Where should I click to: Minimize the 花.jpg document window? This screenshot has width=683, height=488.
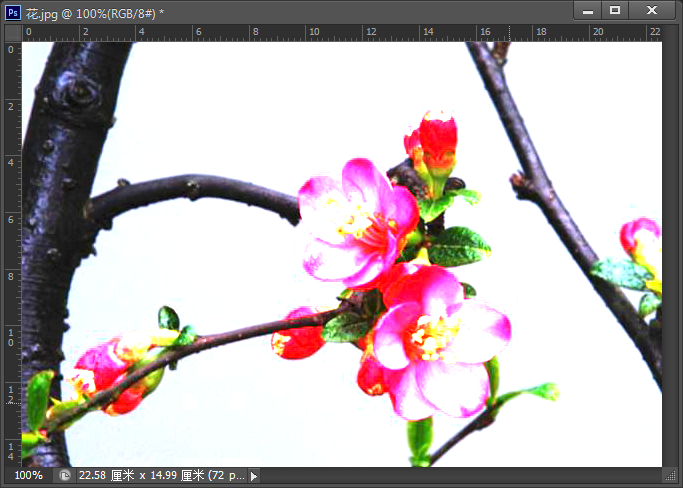[x=587, y=10]
